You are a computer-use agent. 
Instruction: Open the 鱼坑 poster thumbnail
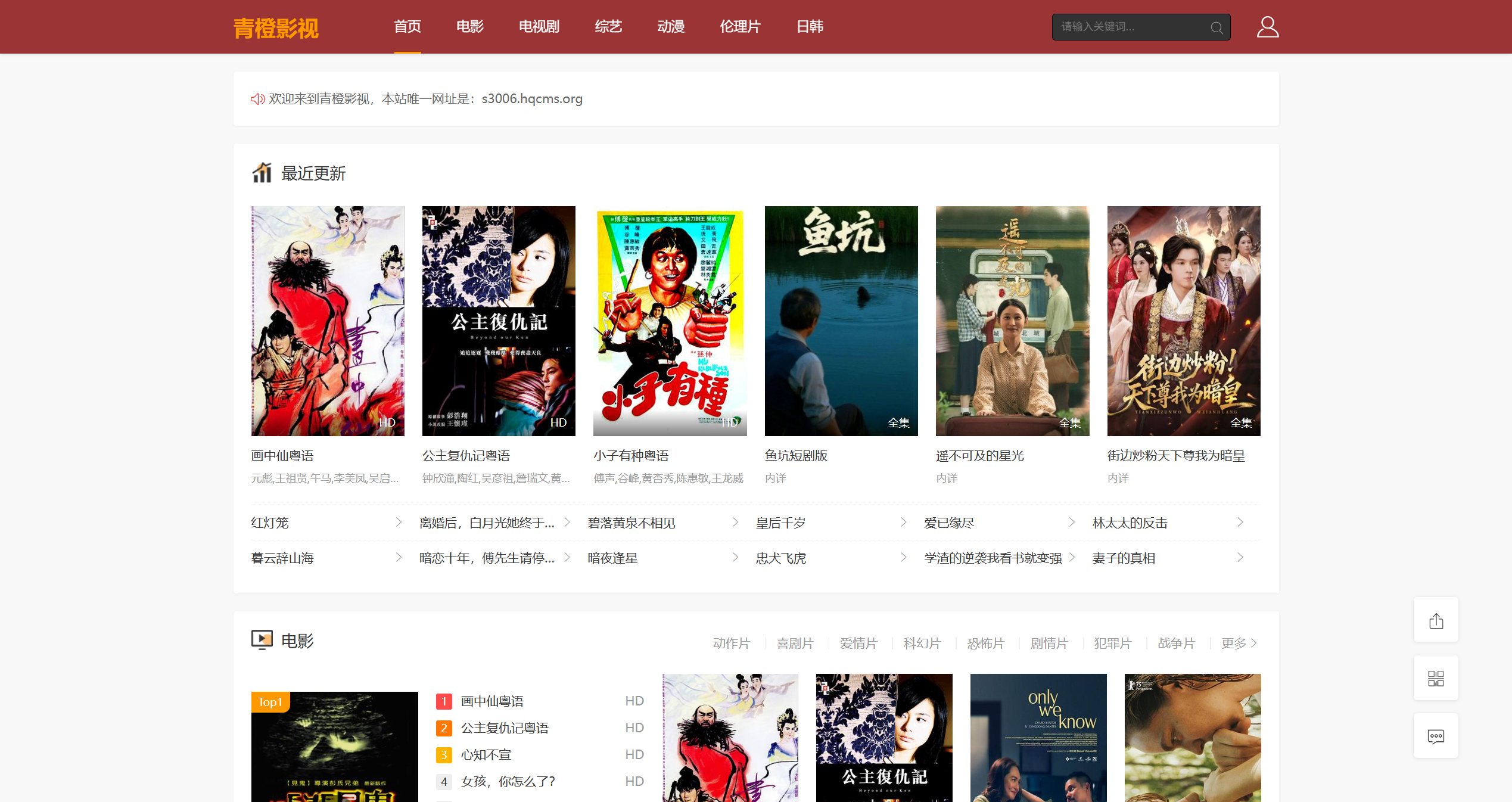841,321
